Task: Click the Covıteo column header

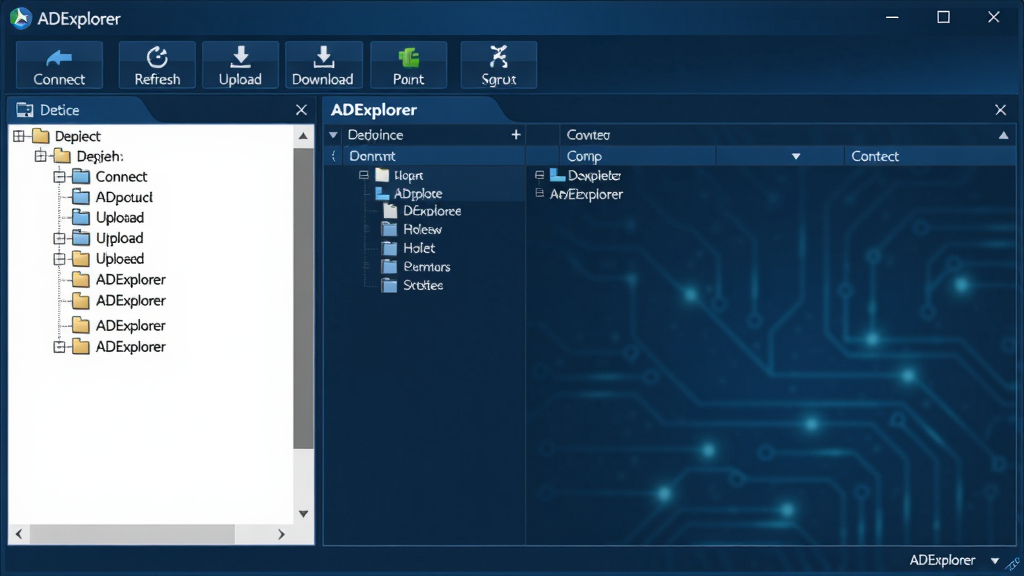Action: pos(588,135)
